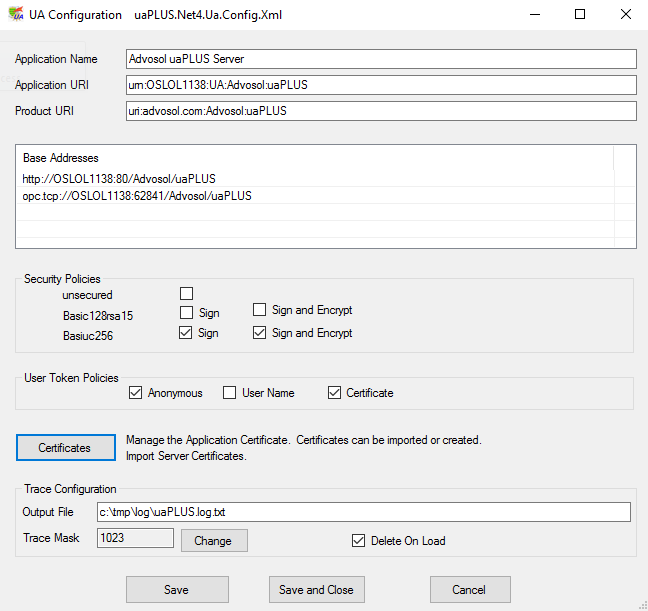Click the Output File path field

click(363, 512)
